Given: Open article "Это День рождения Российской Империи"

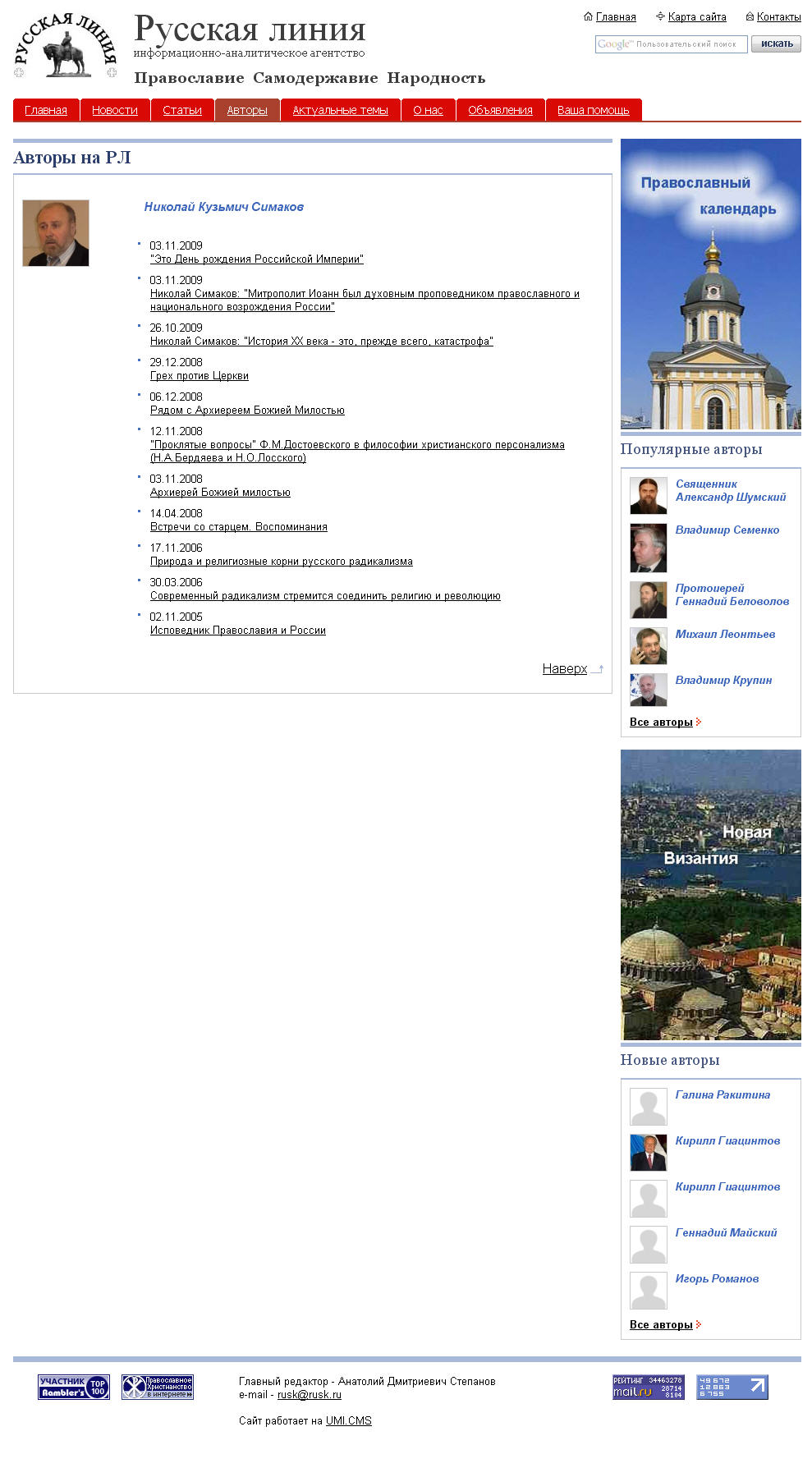Looking at the screenshot, I should click(257, 259).
